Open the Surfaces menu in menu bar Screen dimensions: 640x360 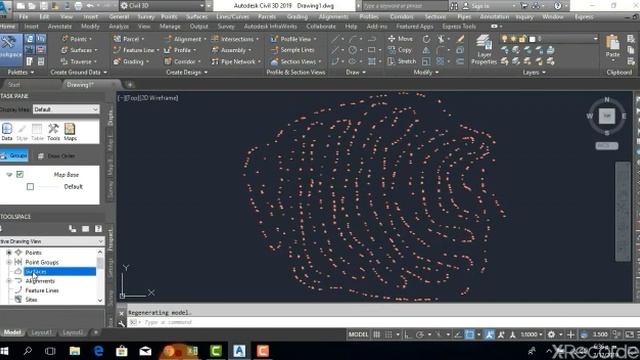click(197, 17)
